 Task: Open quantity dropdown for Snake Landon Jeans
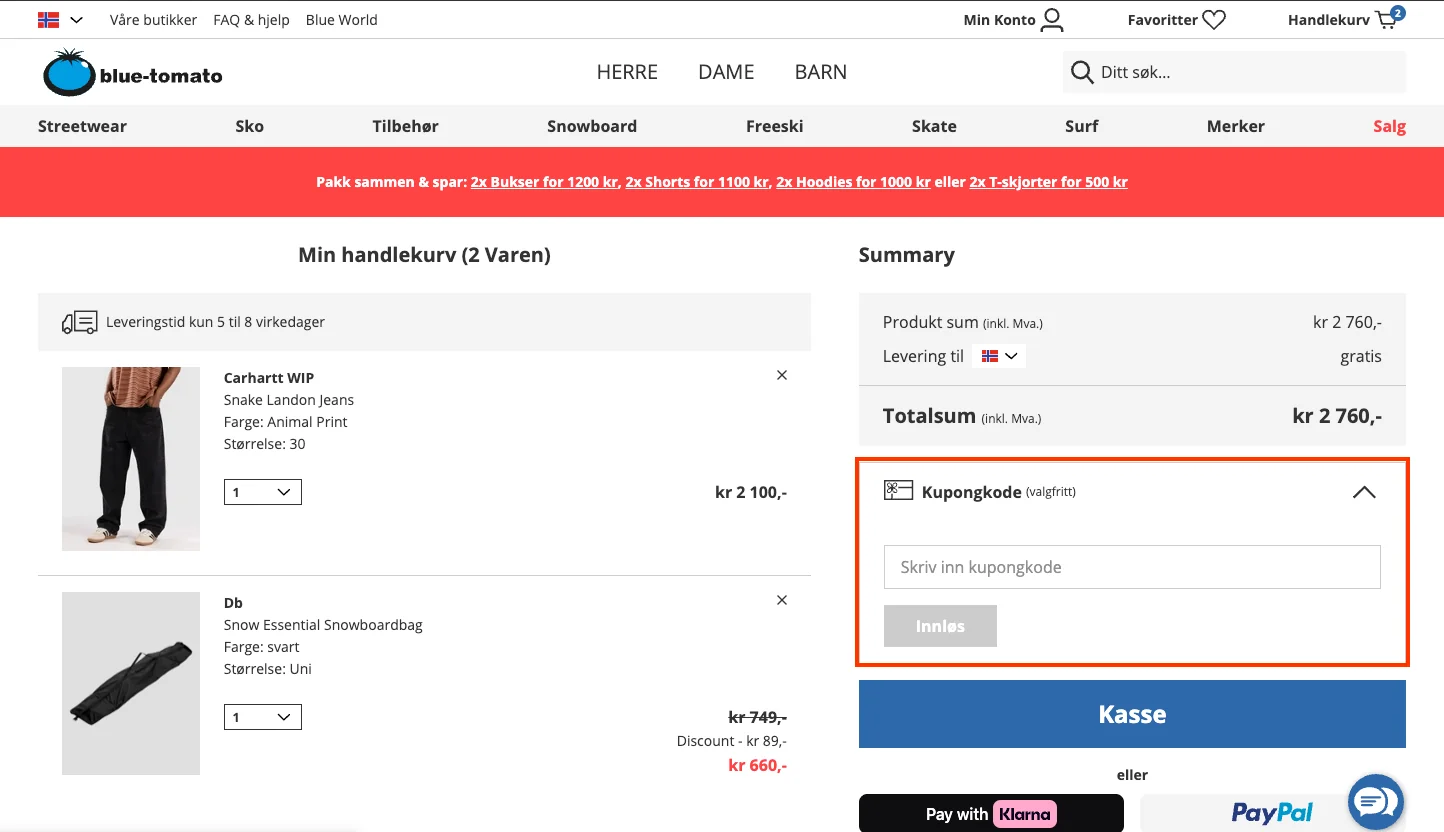pyautogui.click(x=263, y=492)
